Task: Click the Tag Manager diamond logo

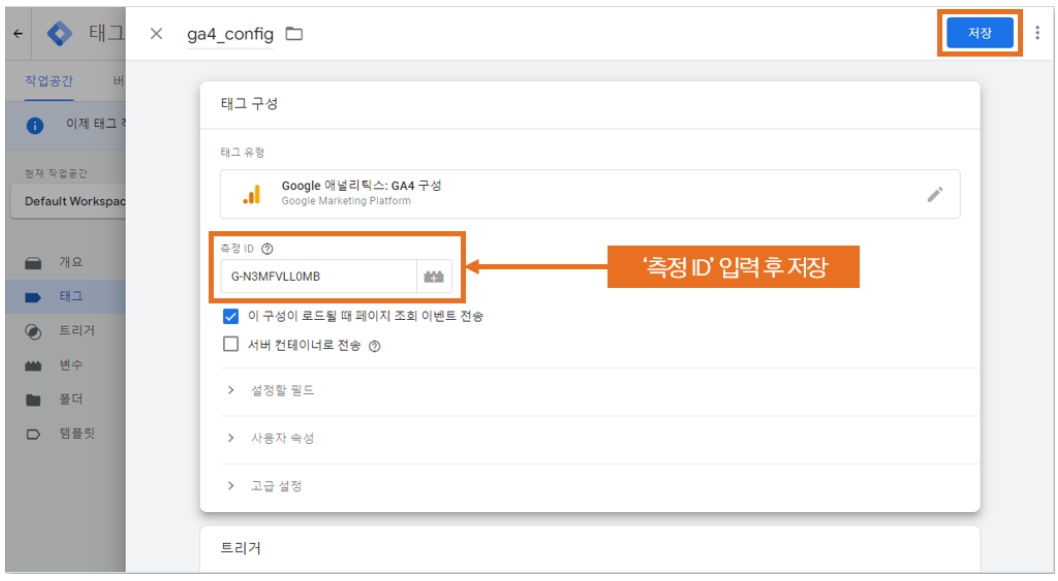Action: [59, 33]
